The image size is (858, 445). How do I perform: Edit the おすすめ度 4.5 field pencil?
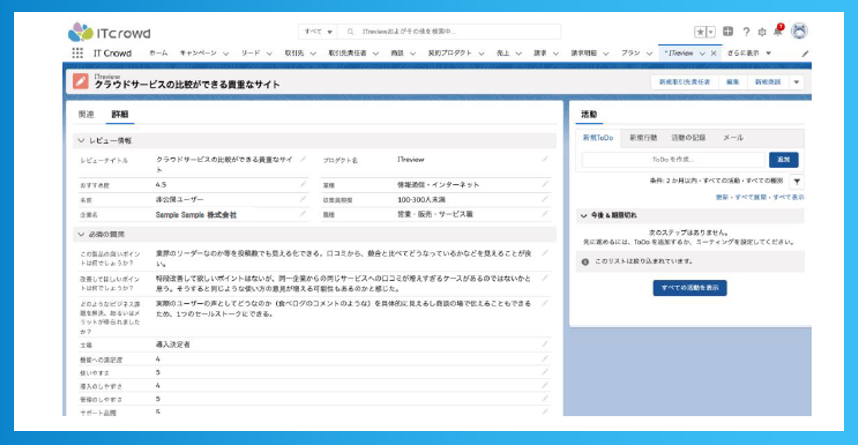[x=303, y=184]
